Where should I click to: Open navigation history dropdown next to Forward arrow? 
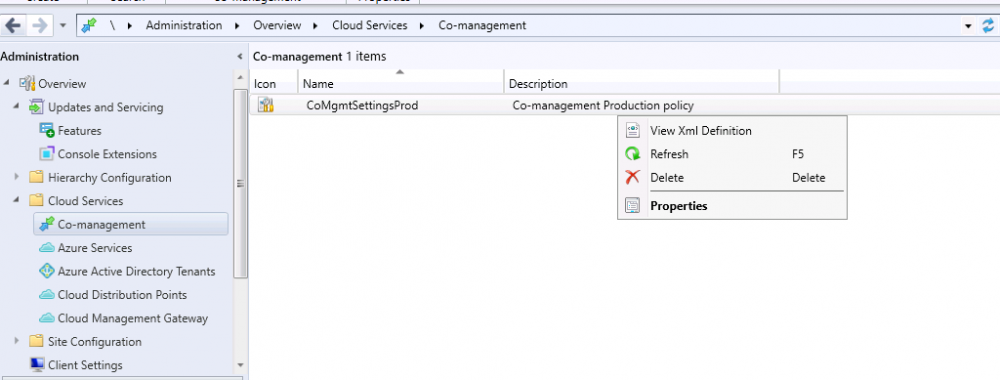[62, 27]
